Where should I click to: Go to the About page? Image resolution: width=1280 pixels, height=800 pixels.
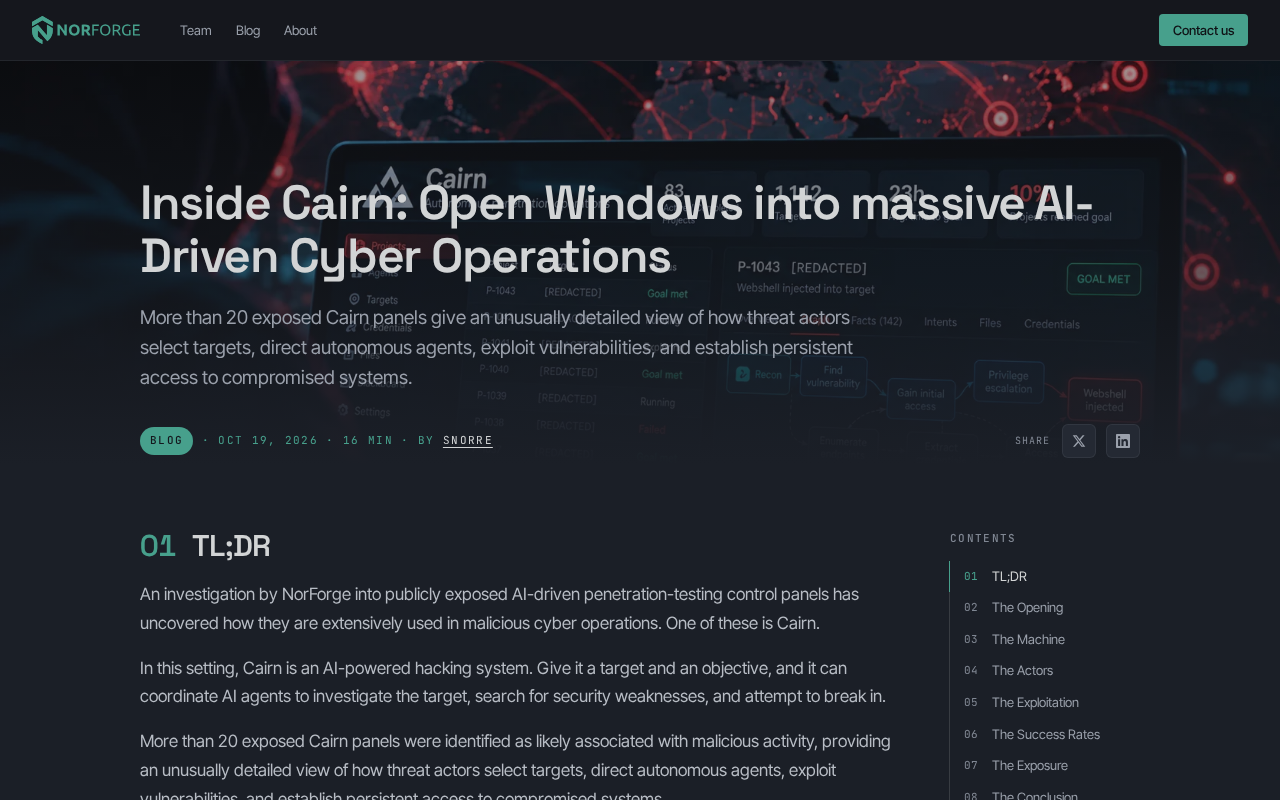[300, 30]
